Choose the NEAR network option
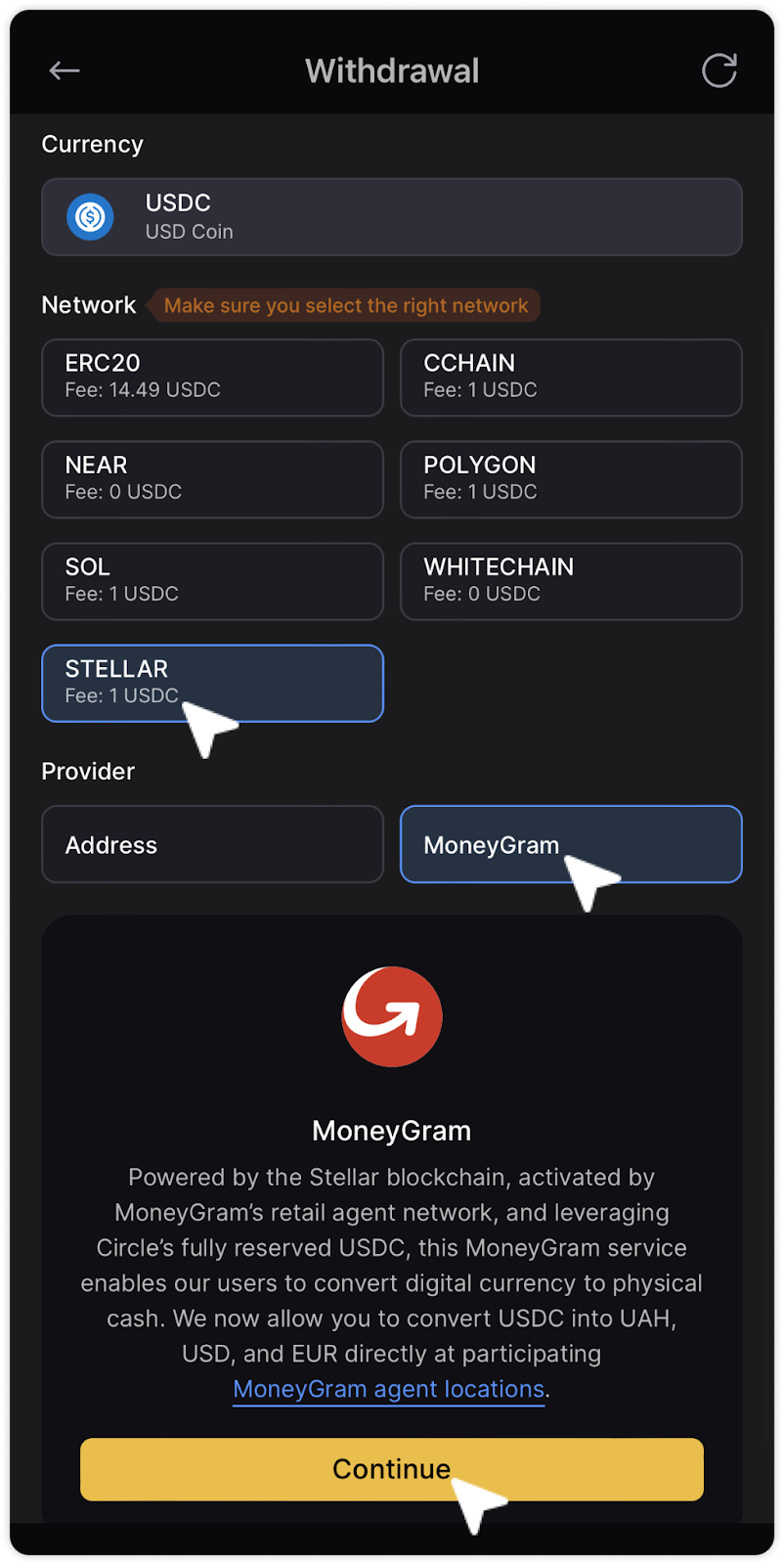Viewport: 784px width, 1565px height. pyautogui.click(x=212, y=479)
